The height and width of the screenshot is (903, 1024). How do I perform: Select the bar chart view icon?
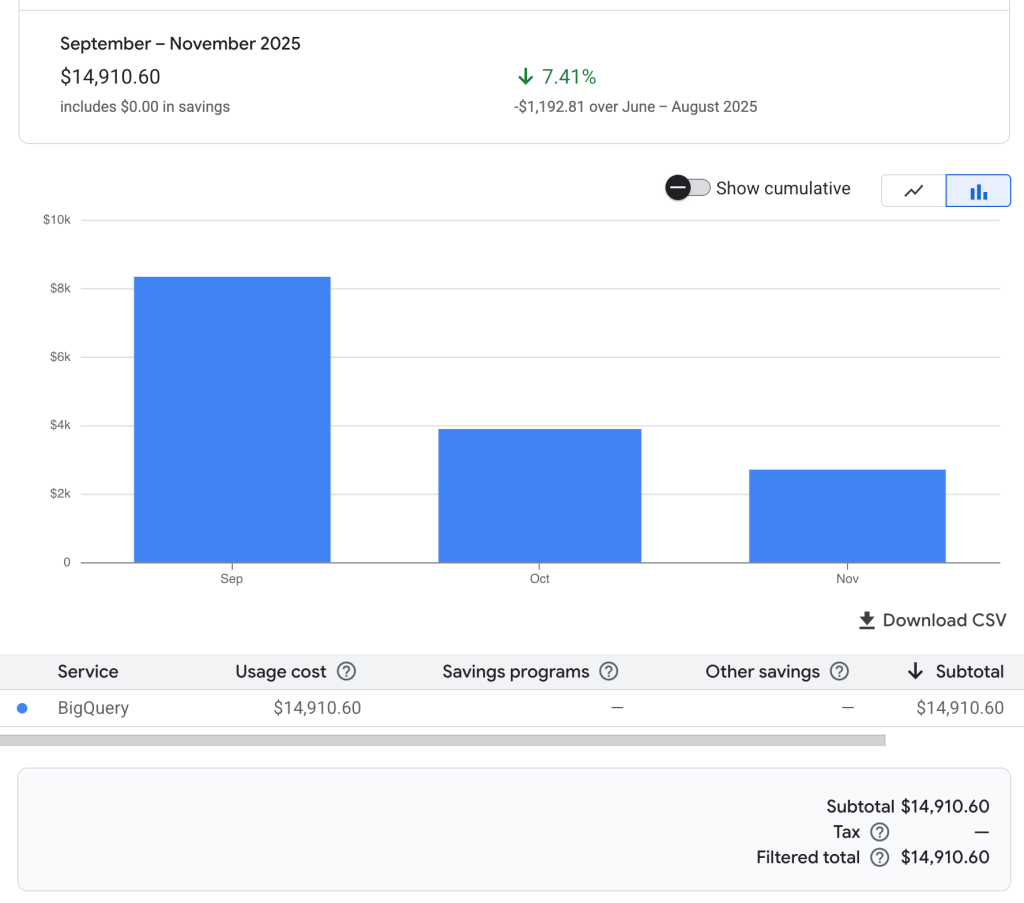[977, 190]
